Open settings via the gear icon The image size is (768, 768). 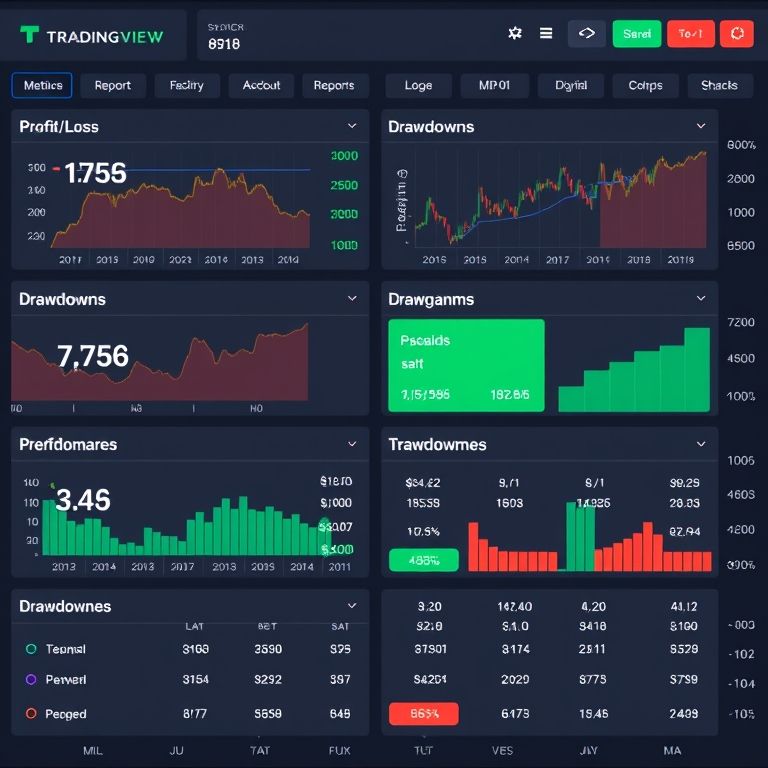pos(515,33)
